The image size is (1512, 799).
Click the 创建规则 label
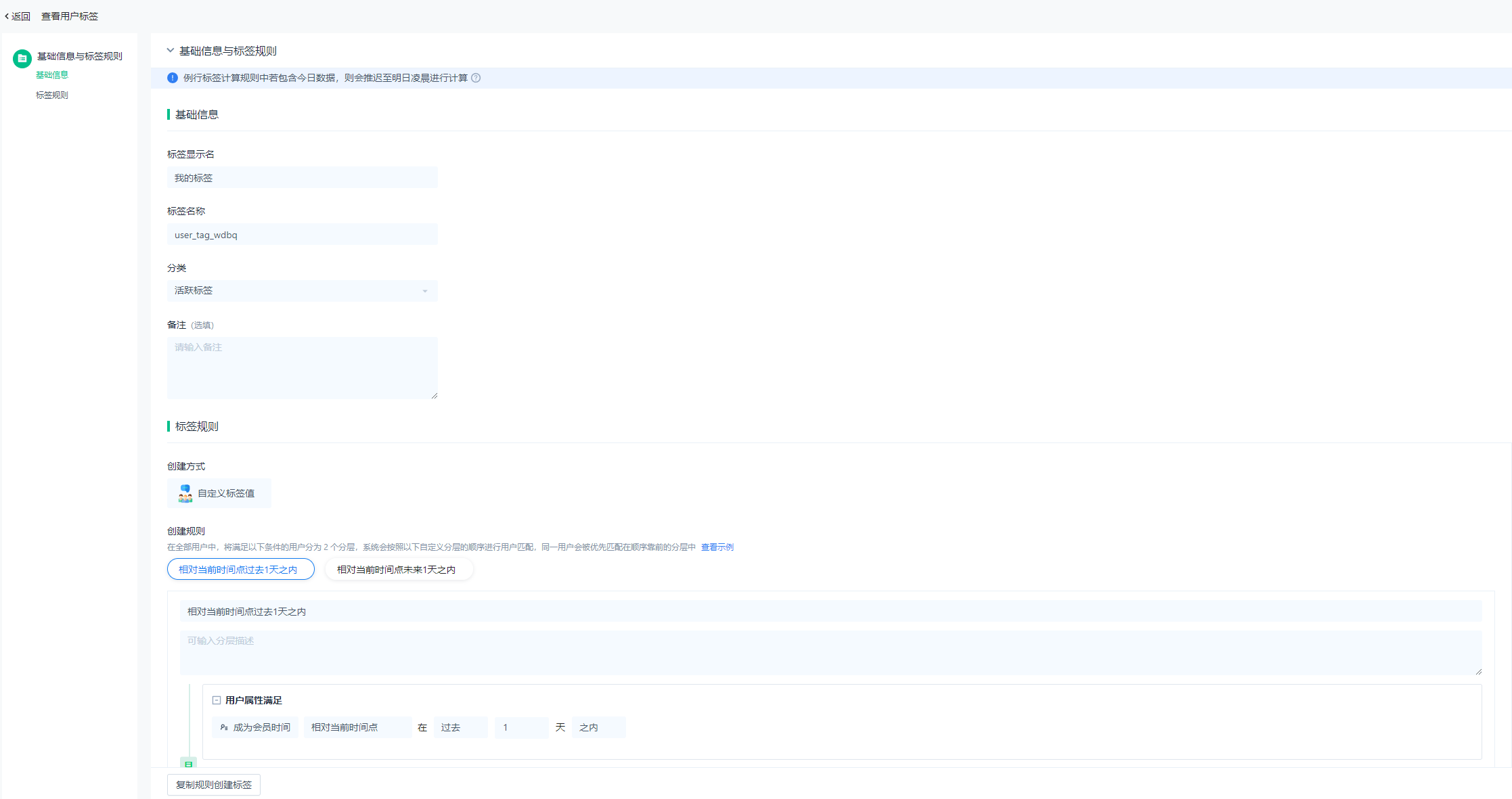point(186,531)
